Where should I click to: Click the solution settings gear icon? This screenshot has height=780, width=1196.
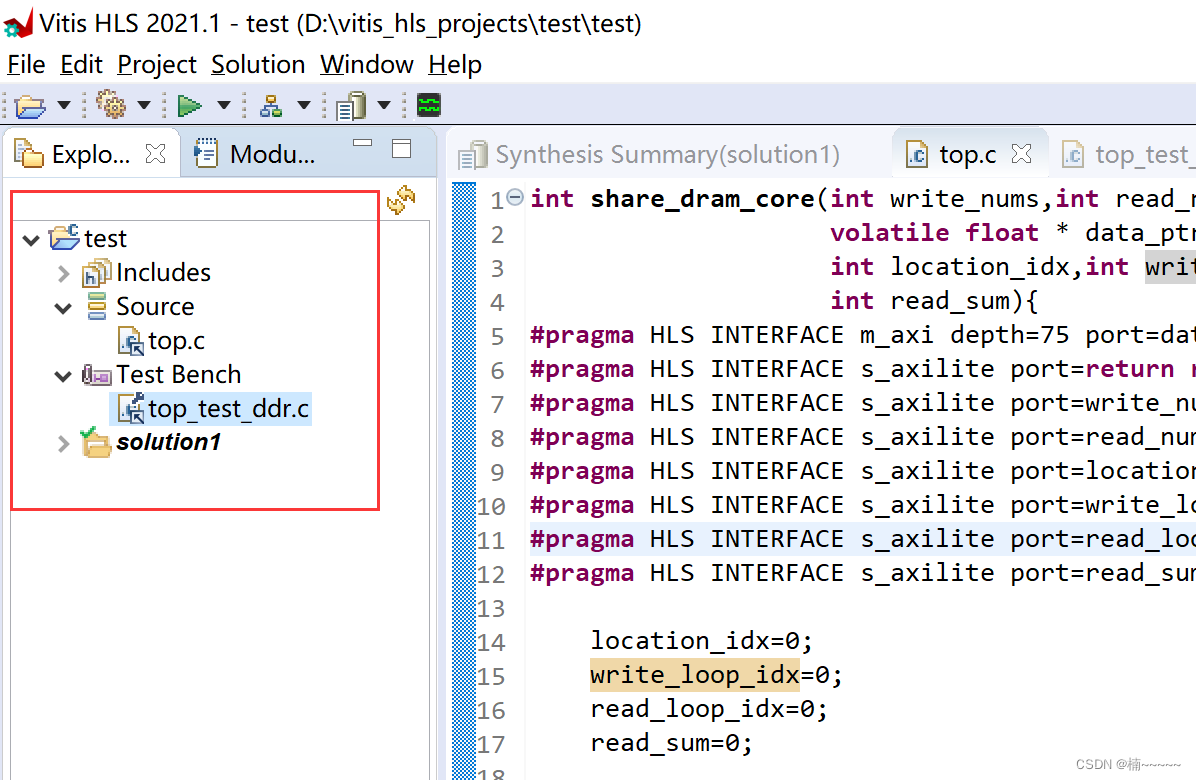tap(111, 104)
